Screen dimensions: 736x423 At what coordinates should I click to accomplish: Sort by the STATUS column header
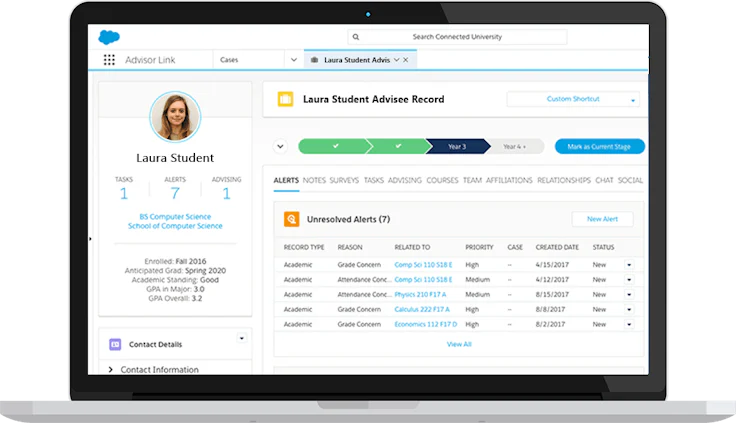click(603, 247)
